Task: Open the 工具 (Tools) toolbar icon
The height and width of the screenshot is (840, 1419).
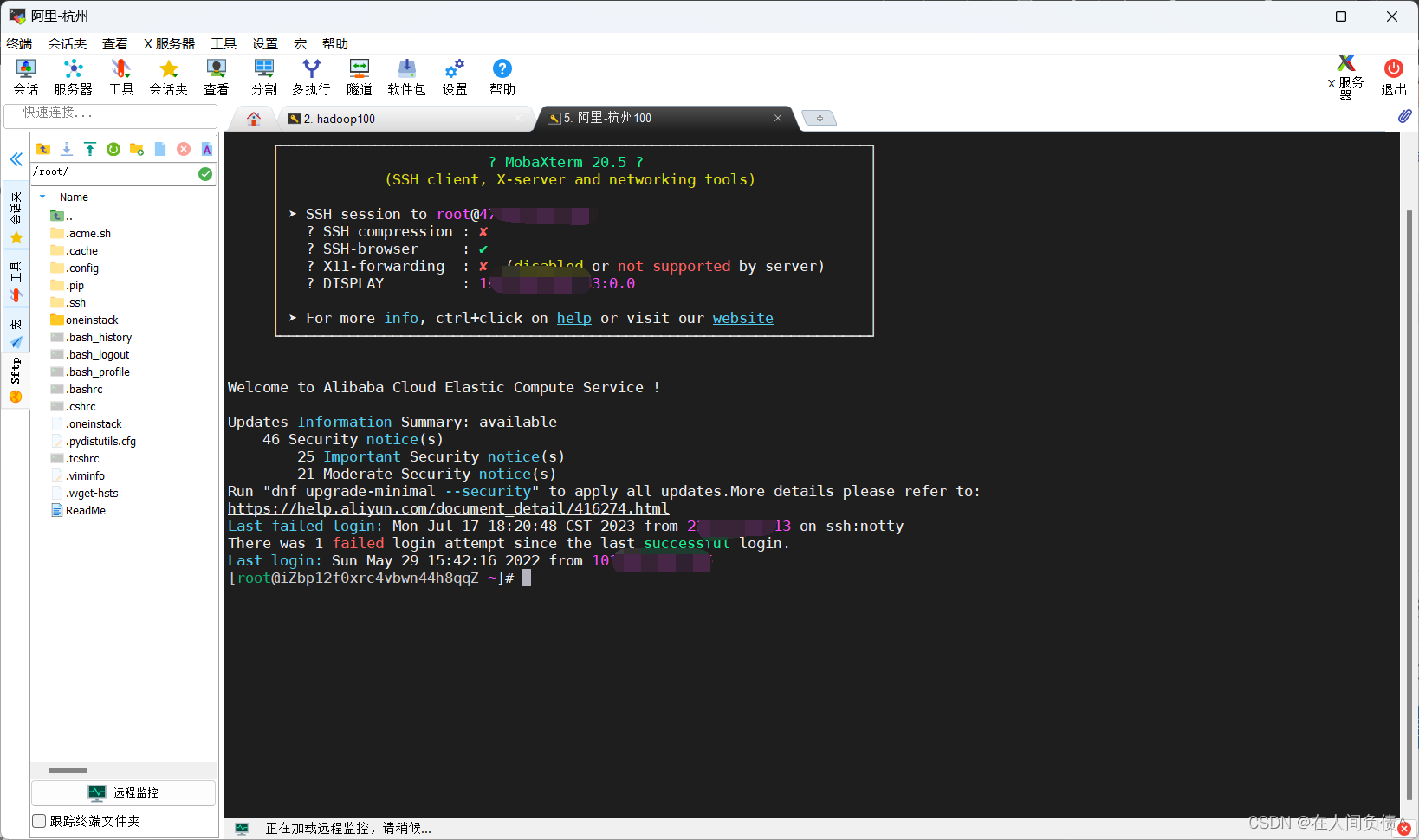Action: [121, 77]
